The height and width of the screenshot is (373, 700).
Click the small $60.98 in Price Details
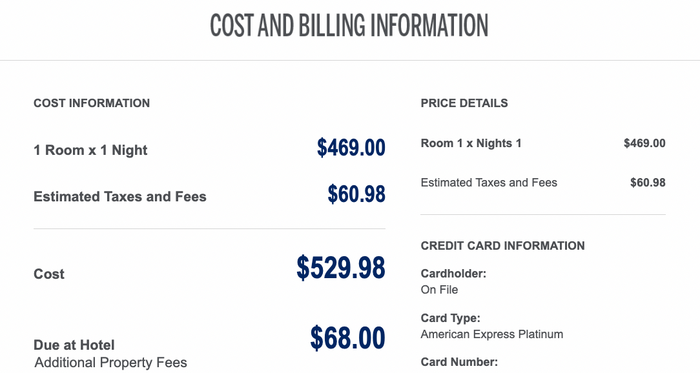coord(648,182)
